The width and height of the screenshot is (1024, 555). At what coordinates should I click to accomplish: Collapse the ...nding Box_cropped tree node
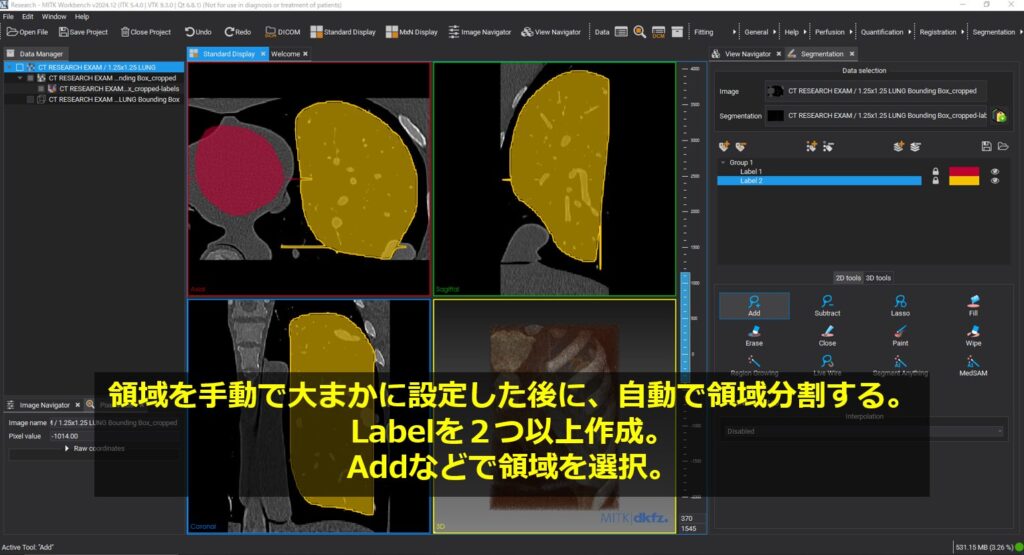(20, 78)
